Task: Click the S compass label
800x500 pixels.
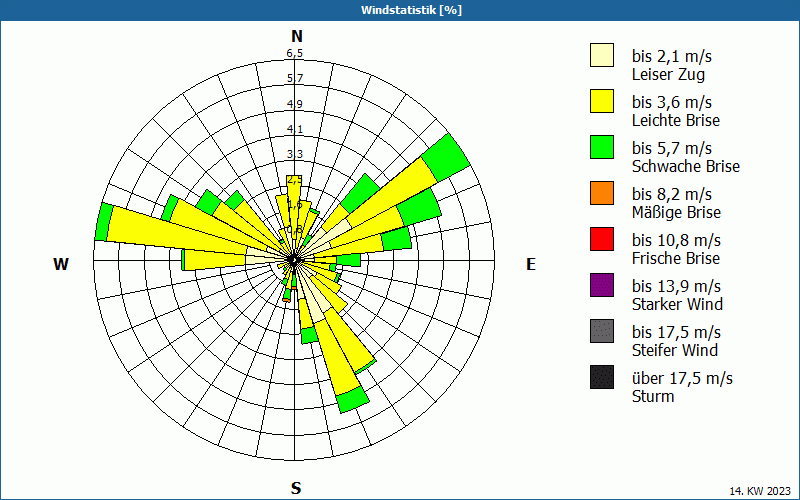Action: (x=296, y=488)
